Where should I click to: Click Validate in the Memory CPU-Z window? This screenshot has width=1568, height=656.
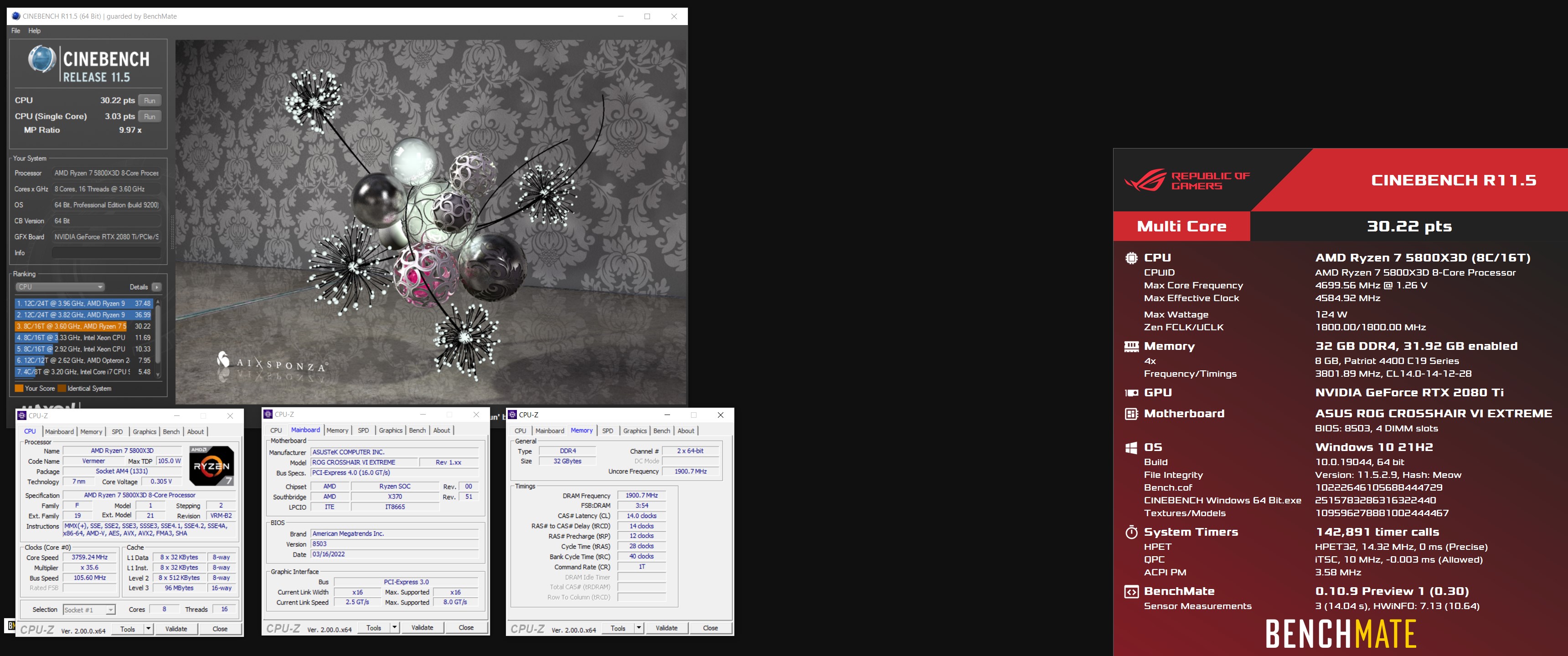point(666,628)
